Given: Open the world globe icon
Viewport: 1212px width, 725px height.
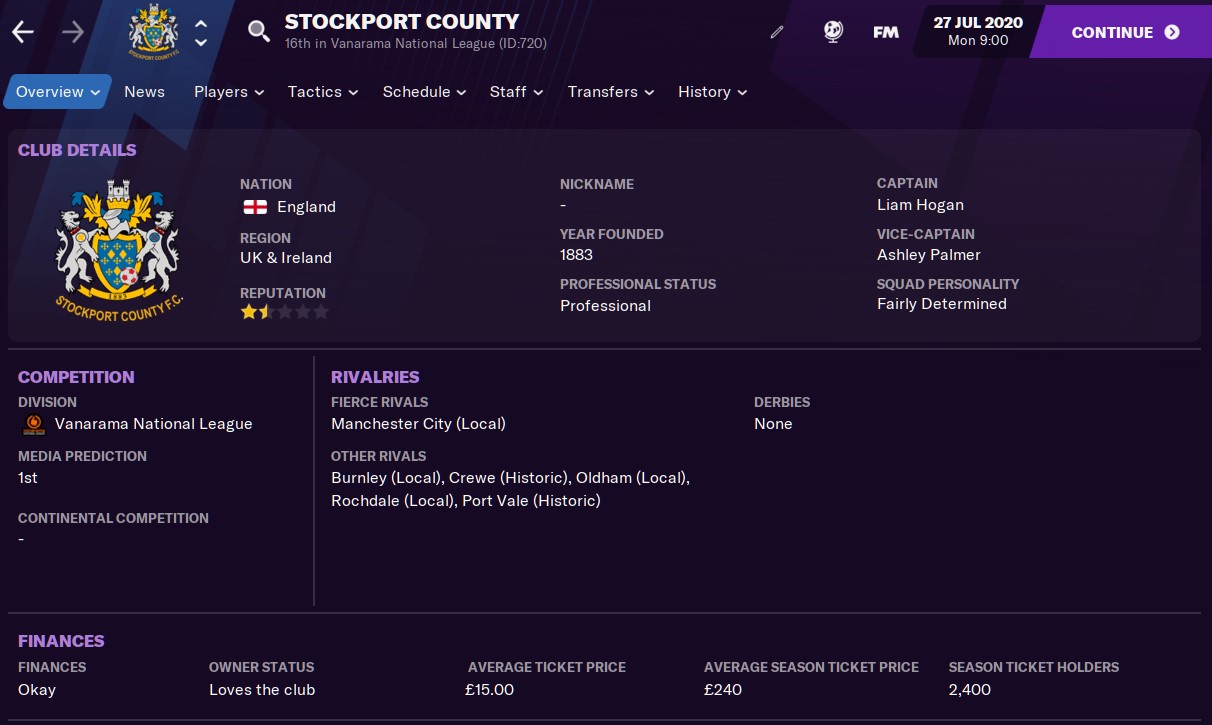Looking at the screenshot, I should point(833,32).
